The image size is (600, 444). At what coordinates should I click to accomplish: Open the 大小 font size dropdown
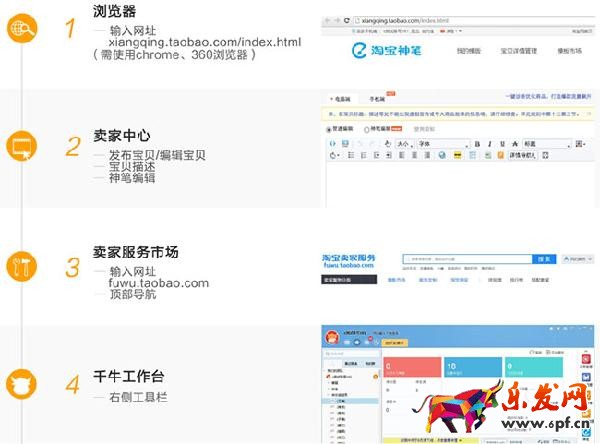404,144
